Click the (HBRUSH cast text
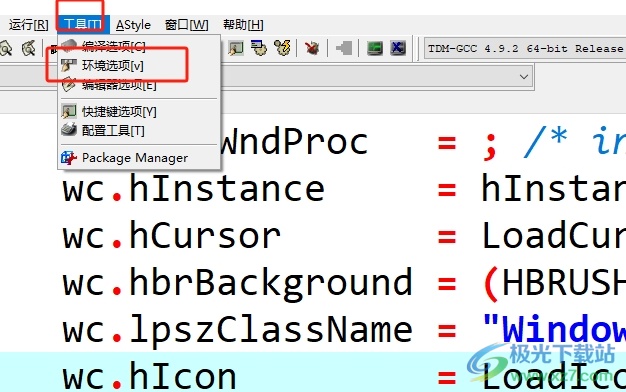The height and width of the screenshot is (392, 626). [555, 284]
